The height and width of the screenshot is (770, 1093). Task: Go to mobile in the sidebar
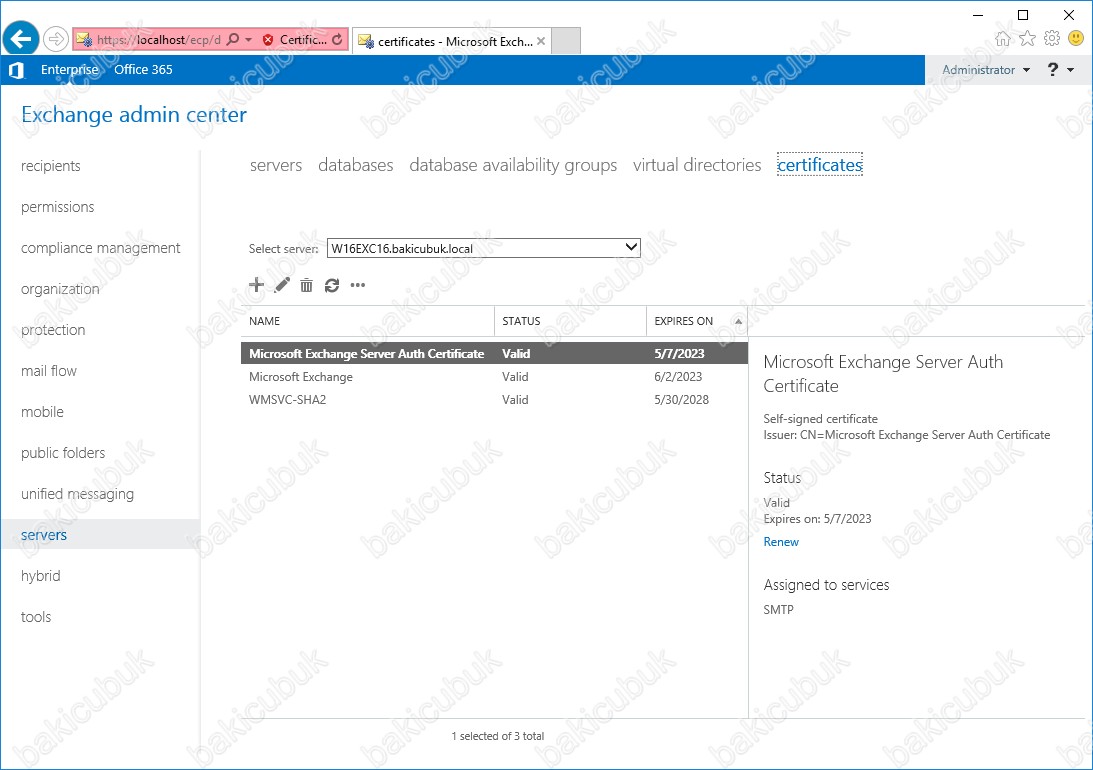click(x=43, y=412)
